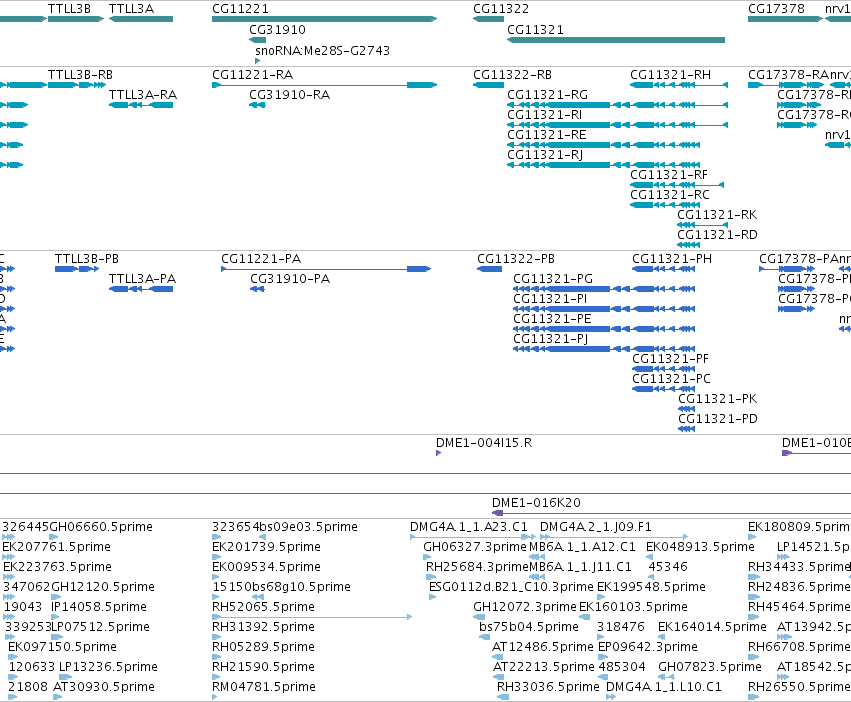Select the CG11321 gene label
This screenshot has height=702, width=851.
pos(535,30)
